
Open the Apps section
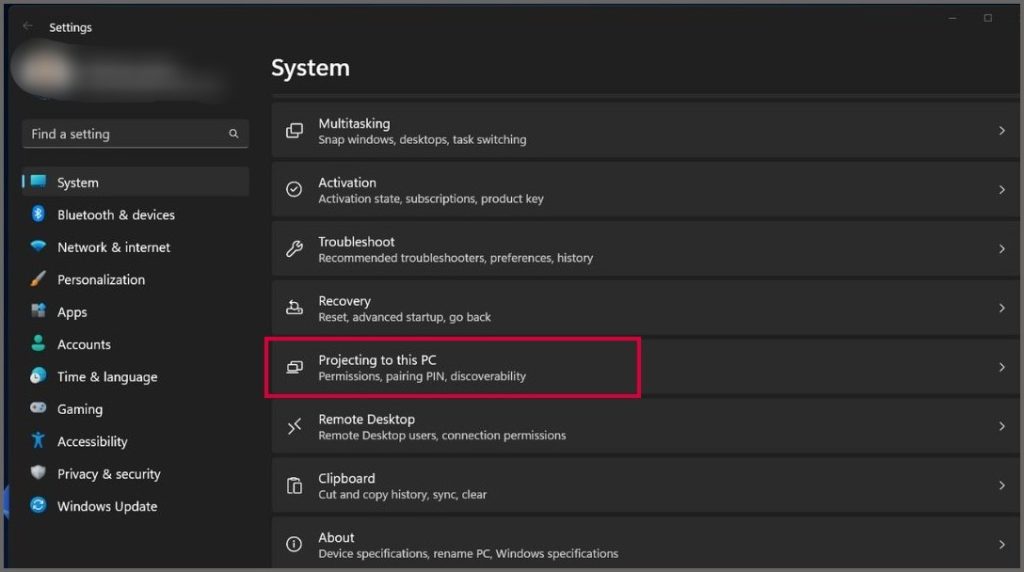(136, 311)
